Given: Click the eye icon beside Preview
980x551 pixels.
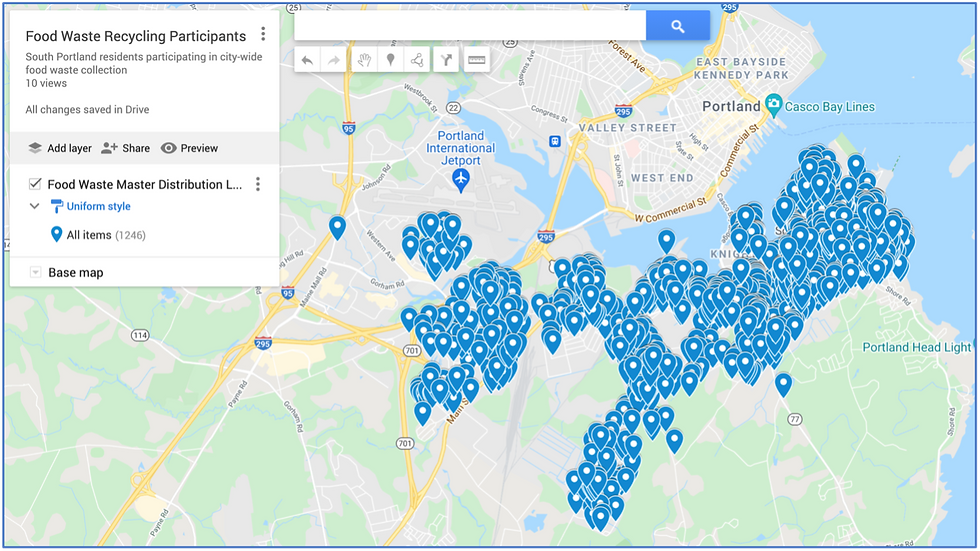Looking at the screenshot, I should (168, 148).
